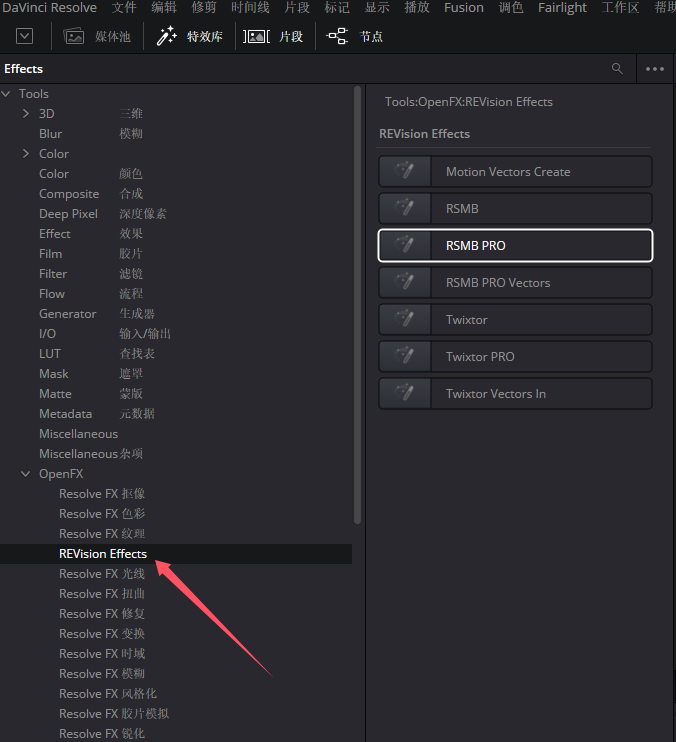Click the 特效库 magic wand icon
Viewport: 676px width, 742px height.
point(167,36)
